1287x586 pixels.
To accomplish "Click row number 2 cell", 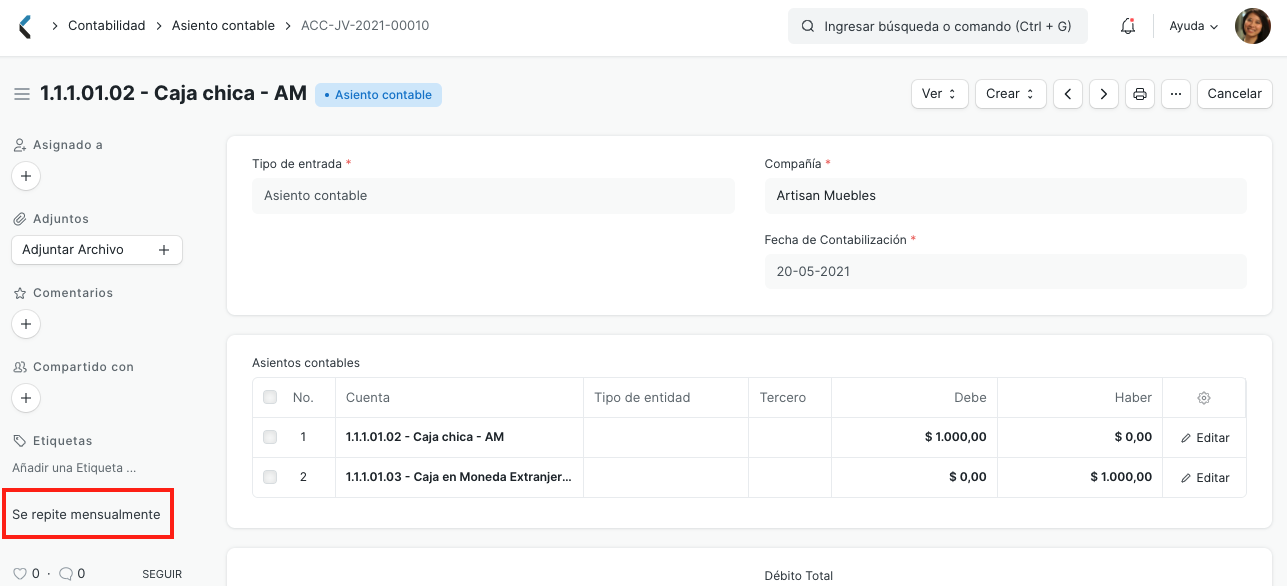I will tap(303, 478).
